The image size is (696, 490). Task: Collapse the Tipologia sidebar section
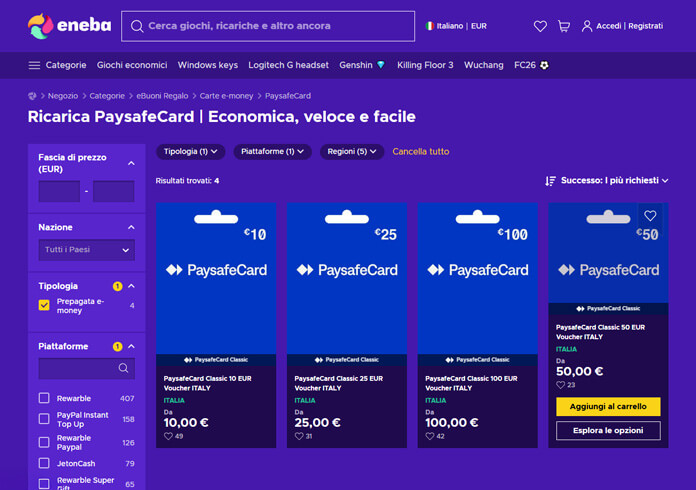(131, 286)
